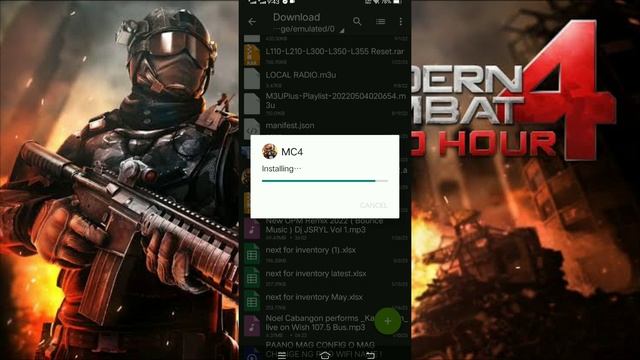Viewport: 640px width, 360px height.
Task: Click spreadsheet icon of inventory latest.xlsx
Action: (252, 277)
